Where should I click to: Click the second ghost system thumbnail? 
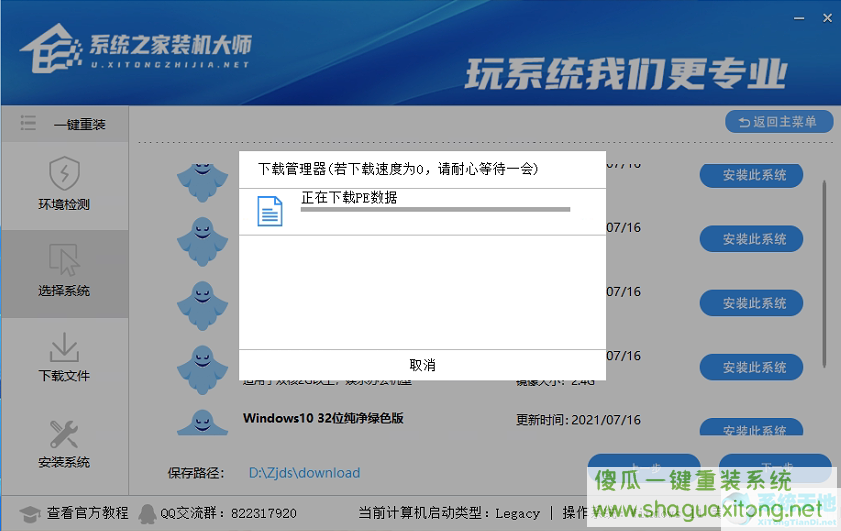click(202, 242)
